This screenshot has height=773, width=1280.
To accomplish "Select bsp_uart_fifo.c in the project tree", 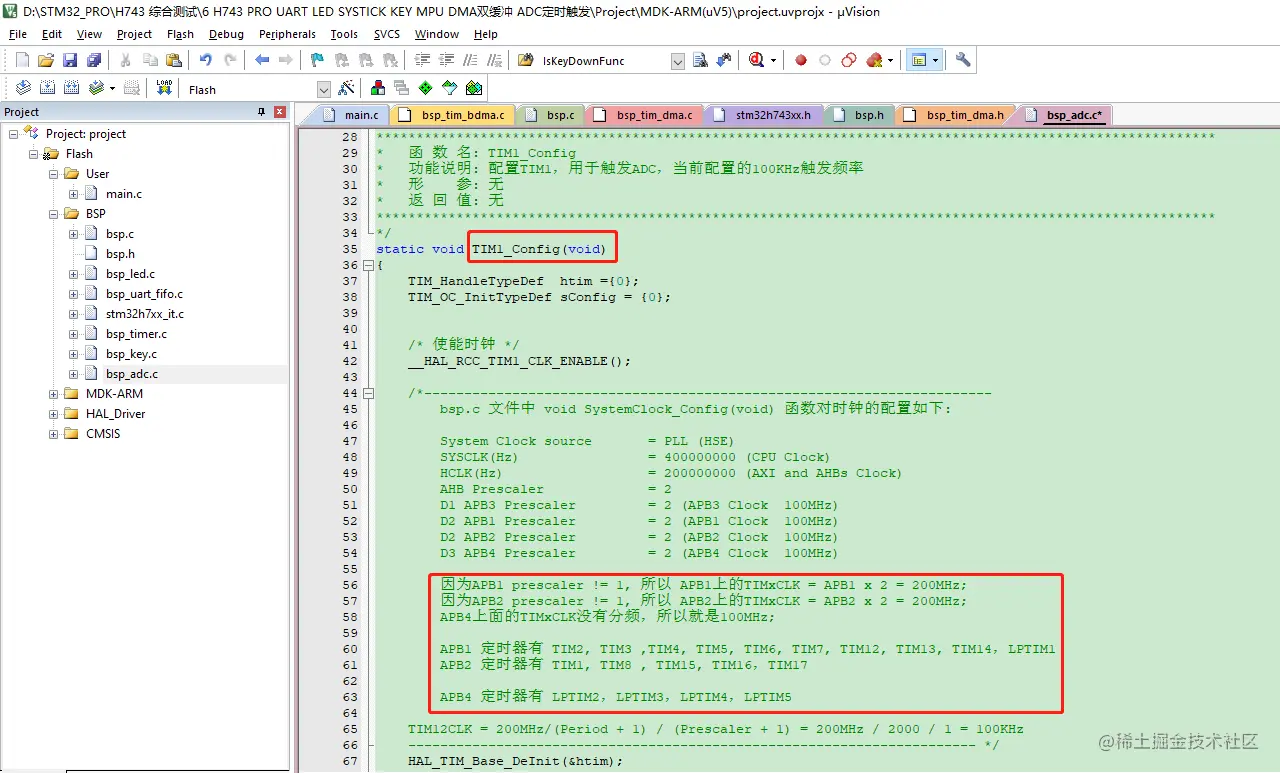I will pyautogui.click(x=144, y=294).
